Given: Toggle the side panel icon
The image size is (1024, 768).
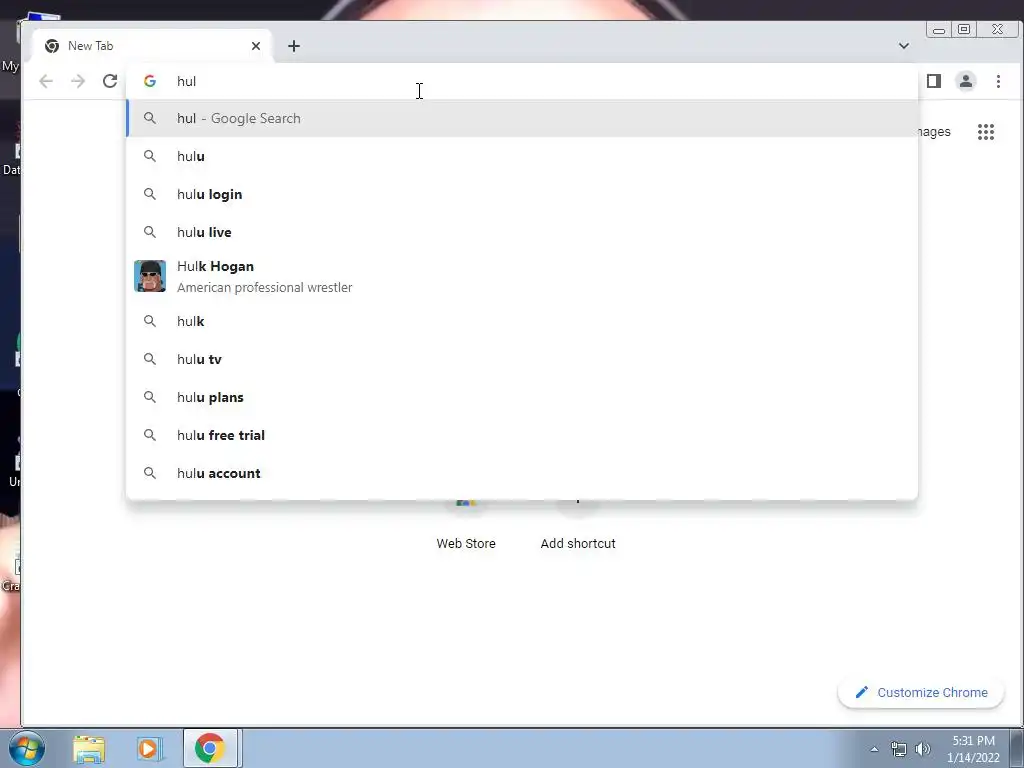Looking at the screenshot, I should (x=934, y=81).
